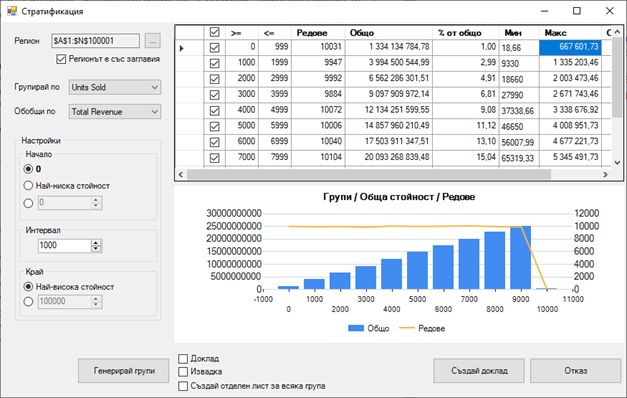This screenshot has height=398, width=627.
Task: Click the 'Макс' column header
Action: pos(570,33)
